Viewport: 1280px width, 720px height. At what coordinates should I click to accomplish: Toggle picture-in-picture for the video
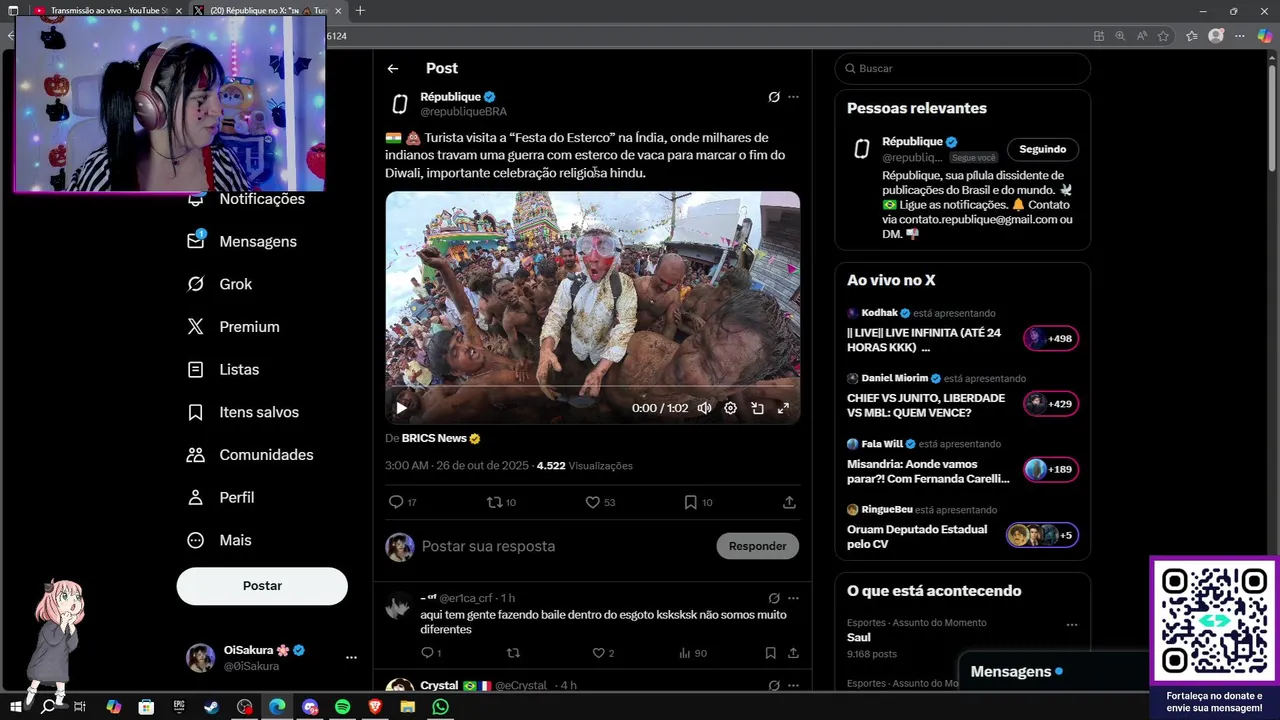click(757, 408)
